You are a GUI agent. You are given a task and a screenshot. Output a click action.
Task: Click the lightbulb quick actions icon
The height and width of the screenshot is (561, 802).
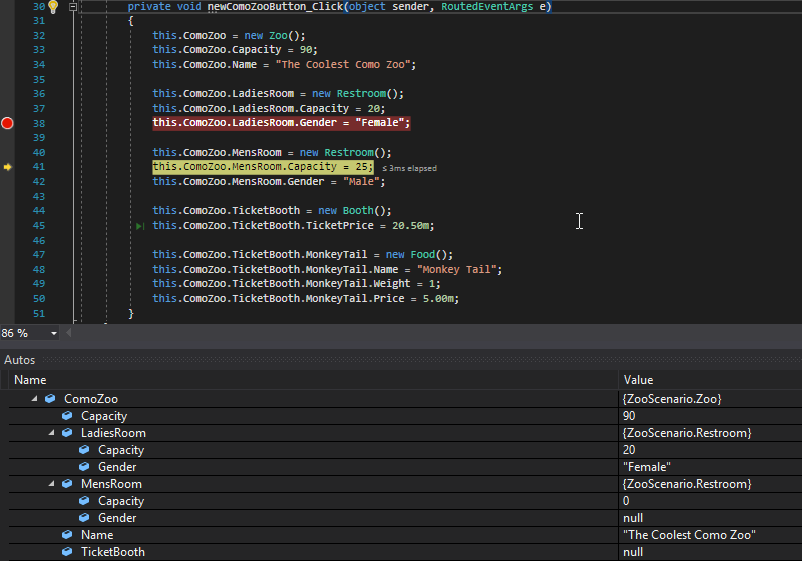click(54, 7)
